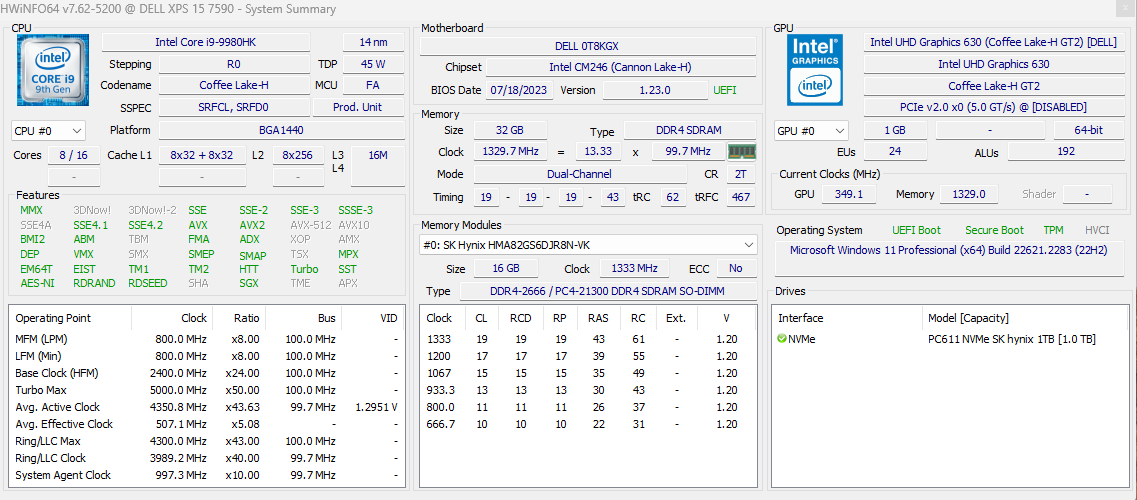Click the green memory module icon
1137x500 pixels.
click(742, 152)
